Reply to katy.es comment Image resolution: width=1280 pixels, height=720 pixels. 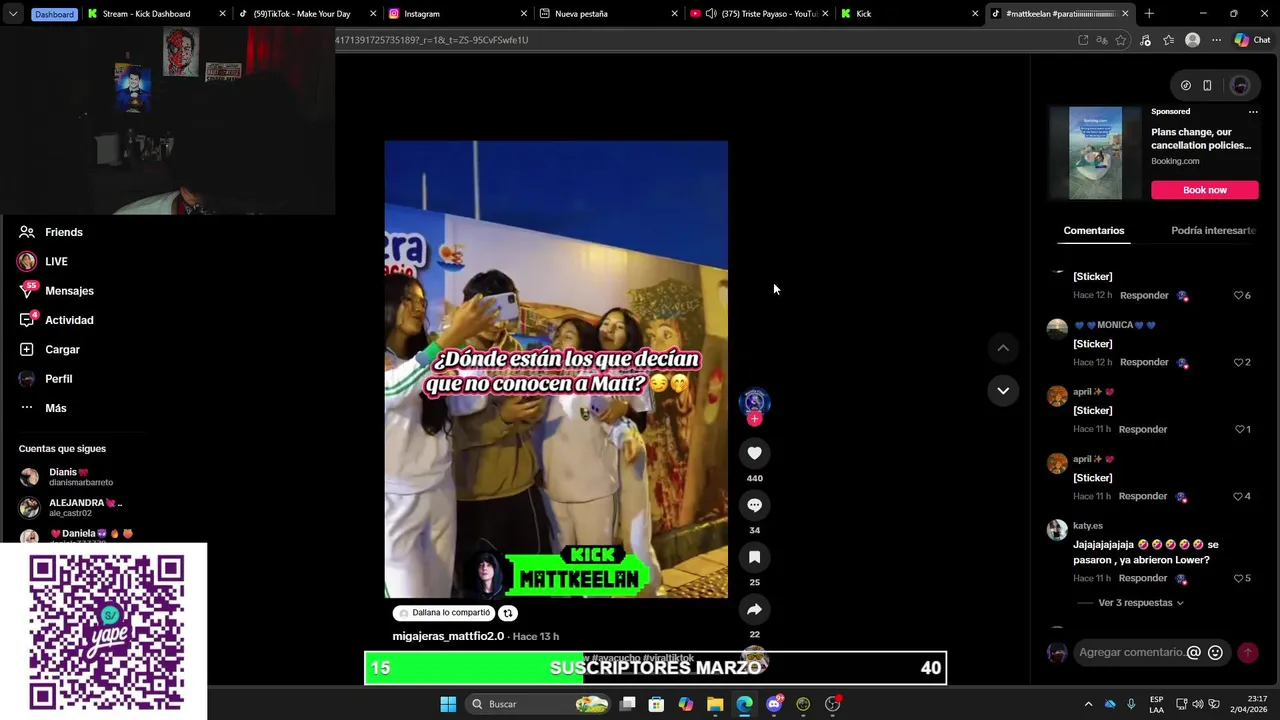(x=1144, y=578)
